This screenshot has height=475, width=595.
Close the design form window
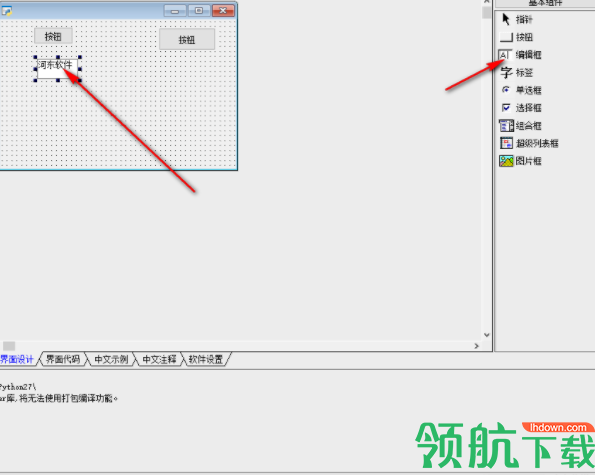point(223,11)
